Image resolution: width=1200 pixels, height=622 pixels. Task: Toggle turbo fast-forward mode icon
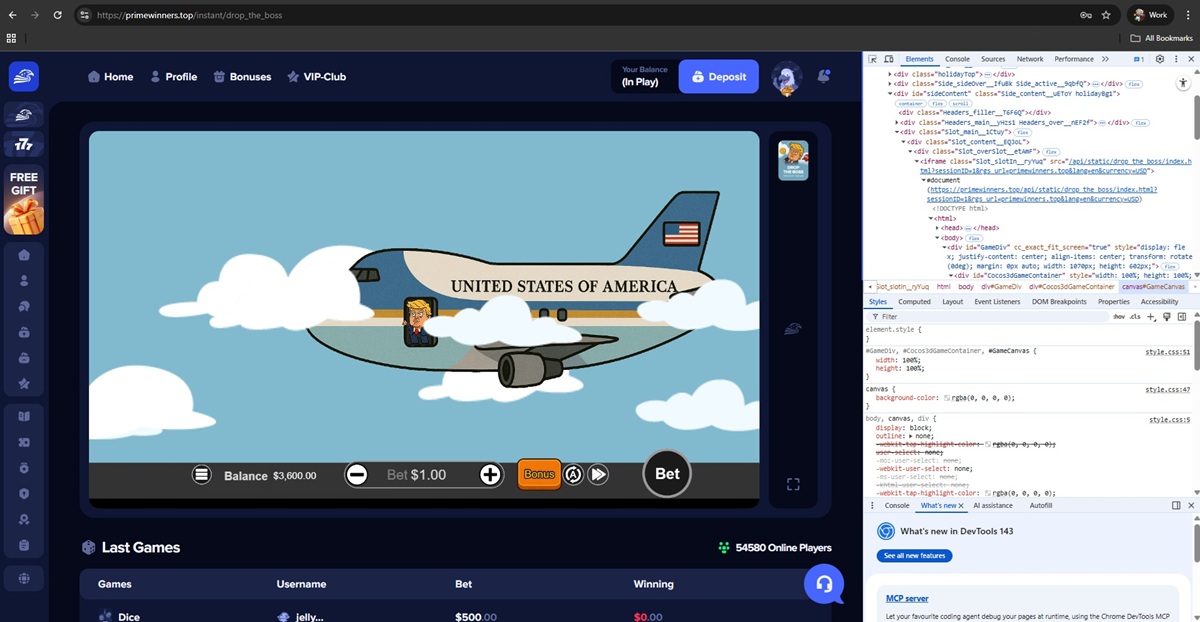click(x=598, y=475)
